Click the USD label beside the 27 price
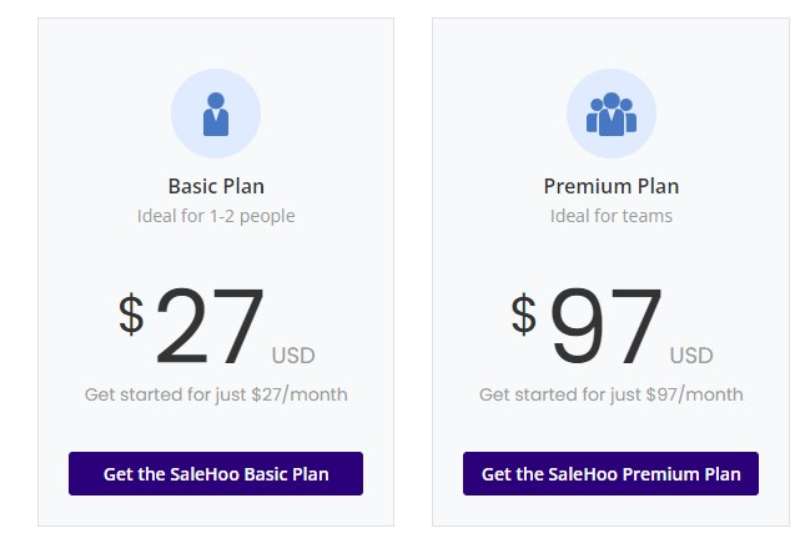The height and width of the screenshot is (537, 800). [x=293, y=355]
